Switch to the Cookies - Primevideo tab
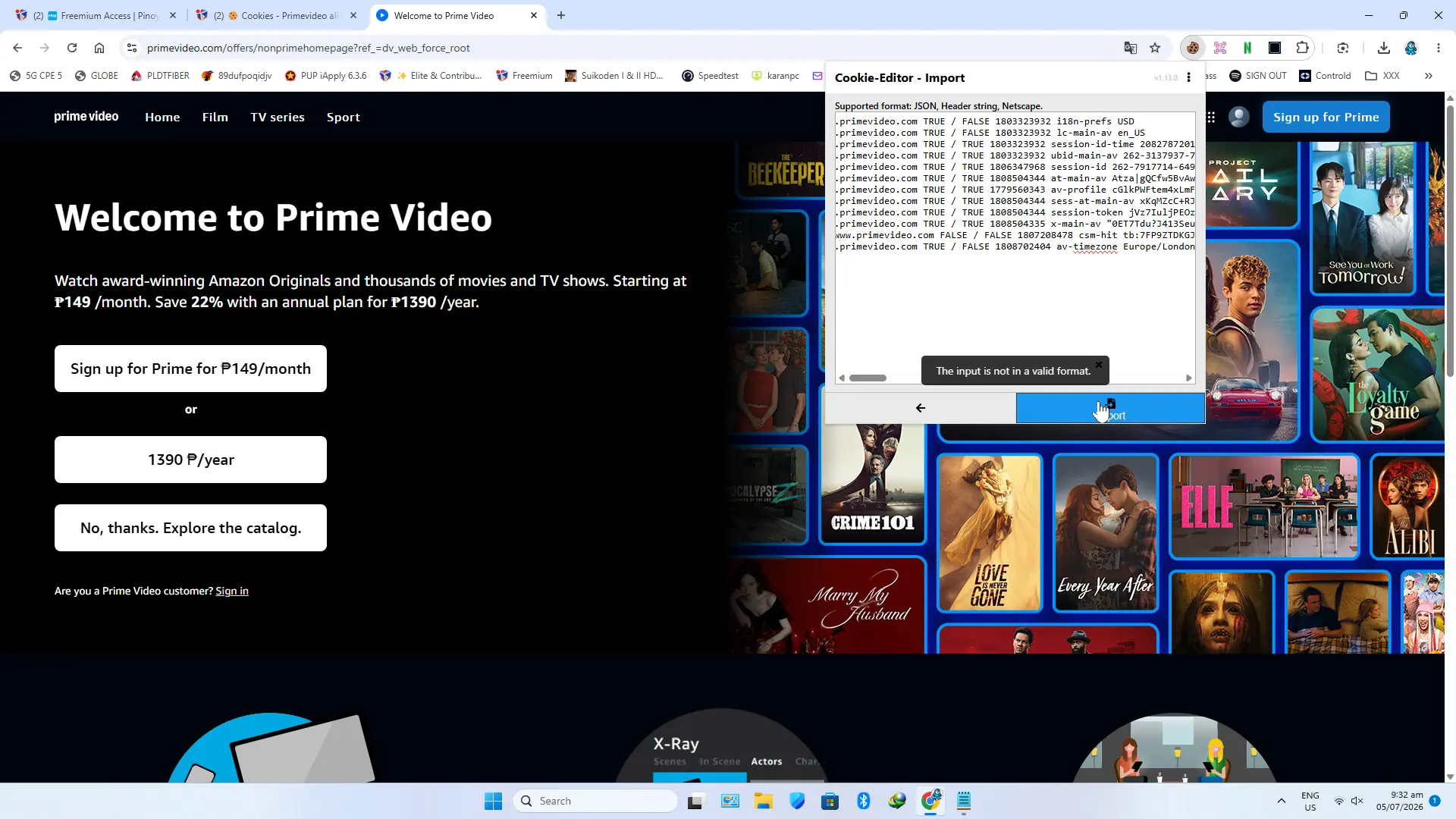1456x819 pixels. [277, 15]
